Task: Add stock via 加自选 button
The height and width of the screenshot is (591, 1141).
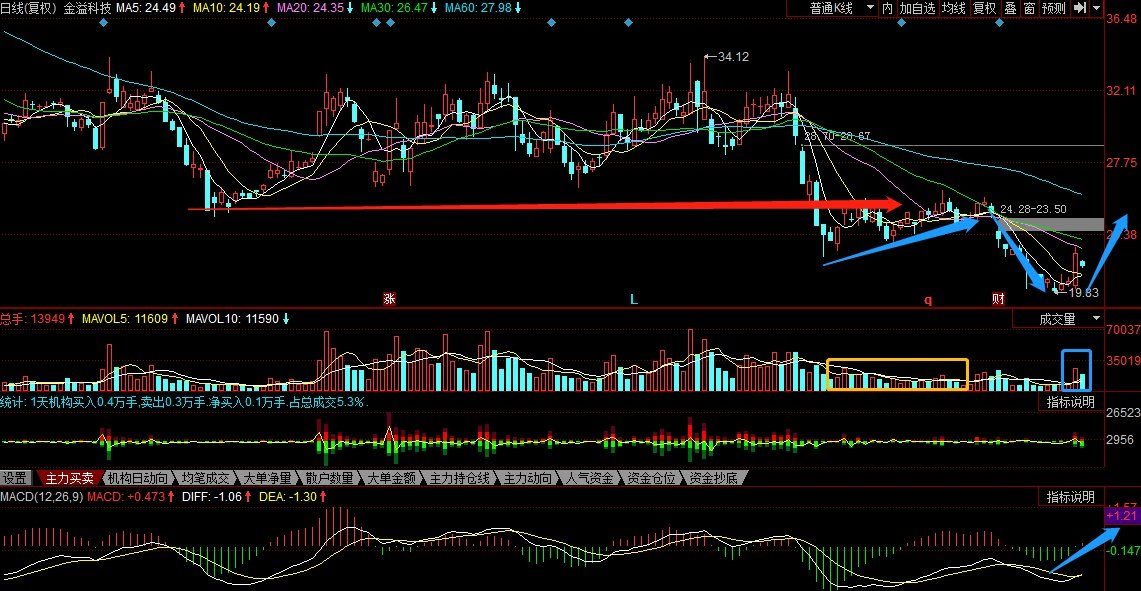Action: pos(917,9)
